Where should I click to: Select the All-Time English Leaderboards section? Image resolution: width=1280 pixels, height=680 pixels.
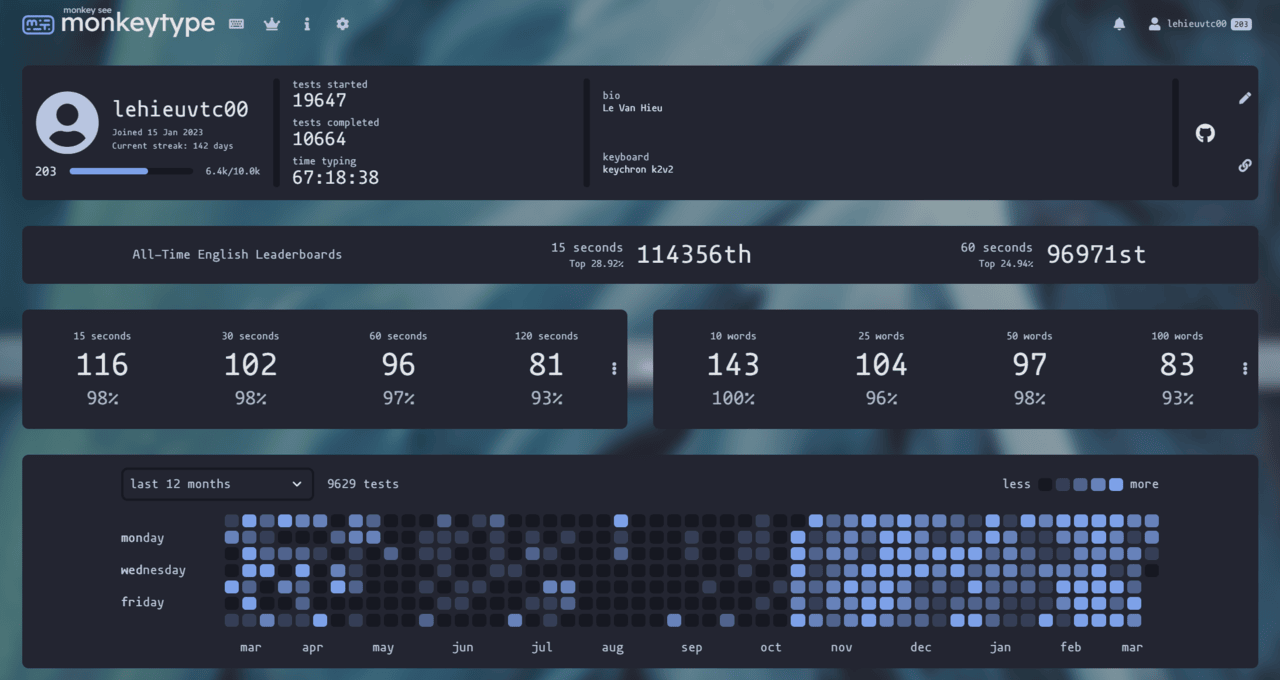[237, 254]
